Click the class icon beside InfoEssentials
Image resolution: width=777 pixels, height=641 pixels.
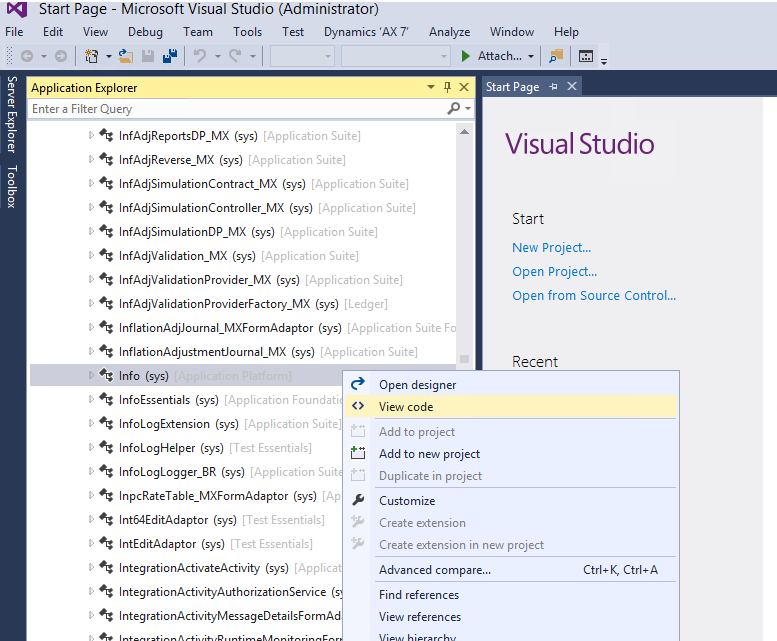(x=106, y=400)
